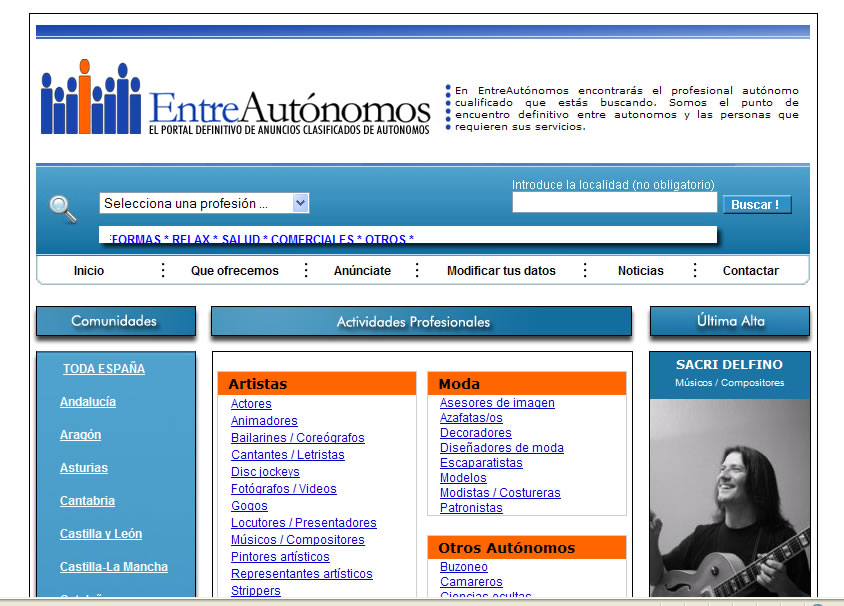Open 'Fotógrafos / Videos' link
The width and height of the screenshot is (844, 606).
[x=284, y=489]
